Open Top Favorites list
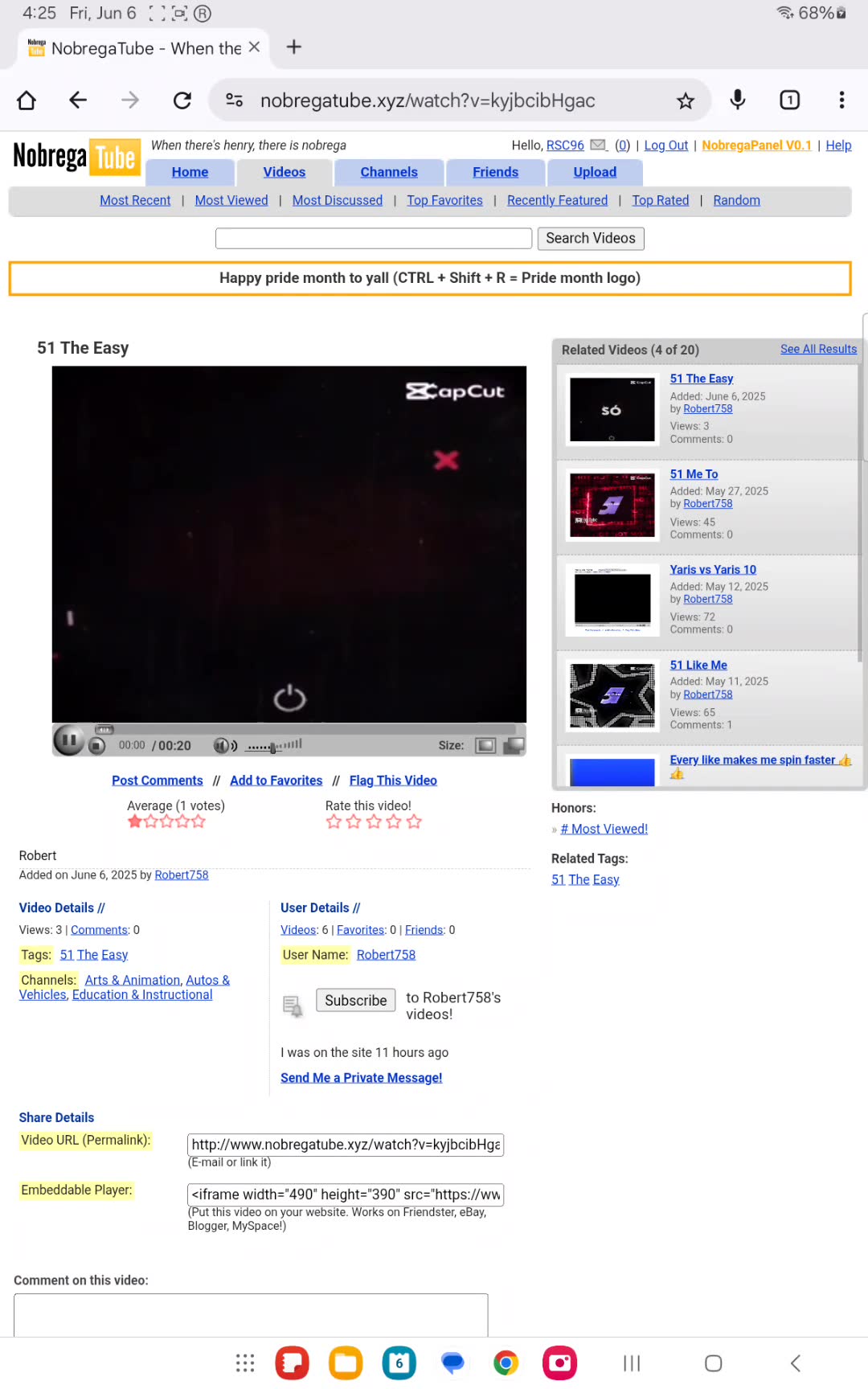The height and width of the screenshot is (1389, 868). point(444,200)
